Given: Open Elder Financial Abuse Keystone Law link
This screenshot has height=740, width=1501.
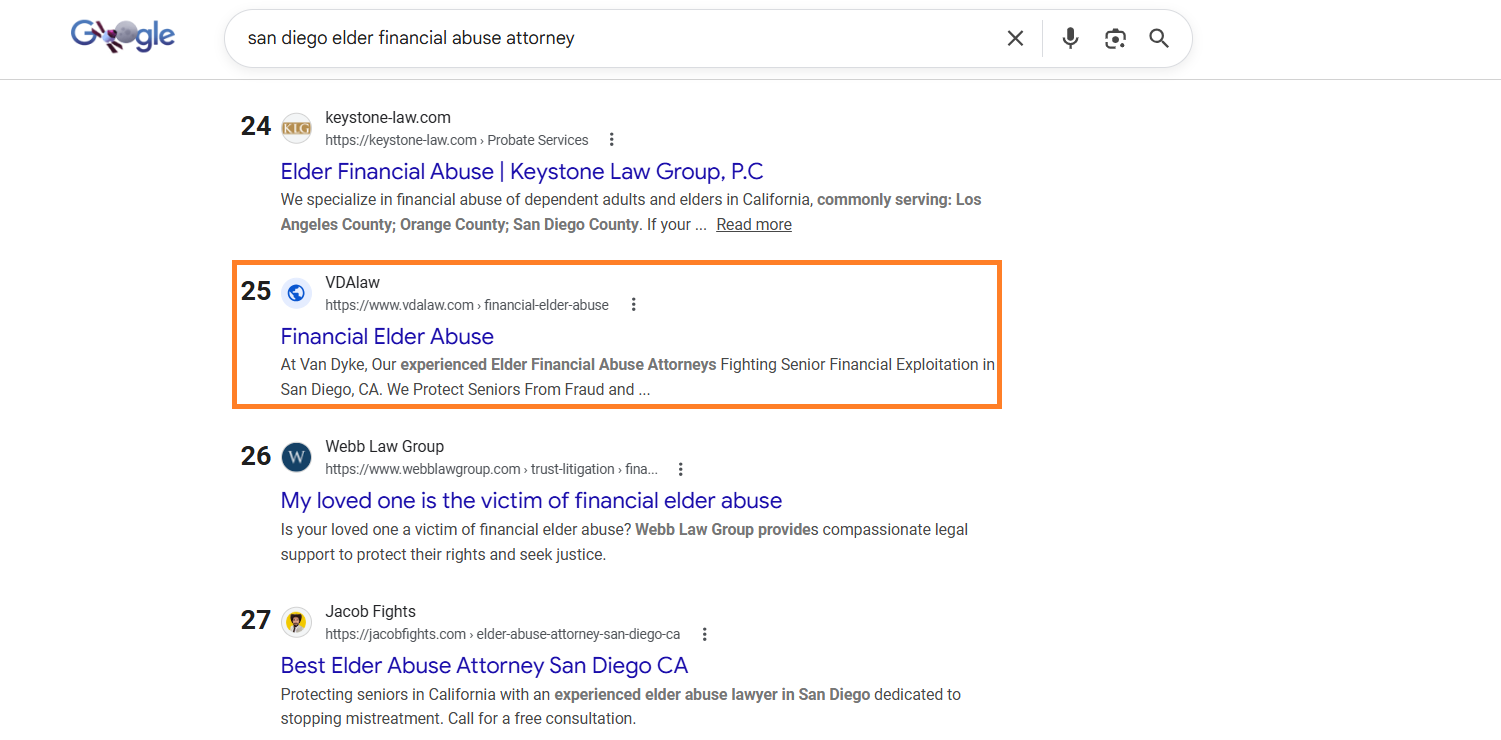Looking at the screenshot, I should point(521,171).
